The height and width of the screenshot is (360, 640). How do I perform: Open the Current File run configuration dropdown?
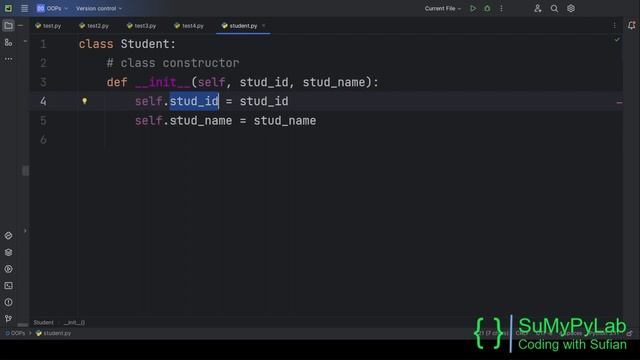[x=442, y=8]
